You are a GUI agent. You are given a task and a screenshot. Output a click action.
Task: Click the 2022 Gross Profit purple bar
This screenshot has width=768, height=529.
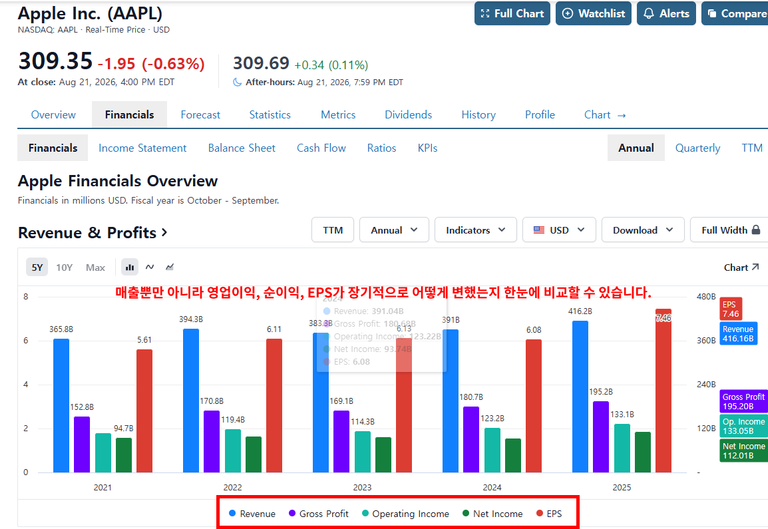coord(212,441)
